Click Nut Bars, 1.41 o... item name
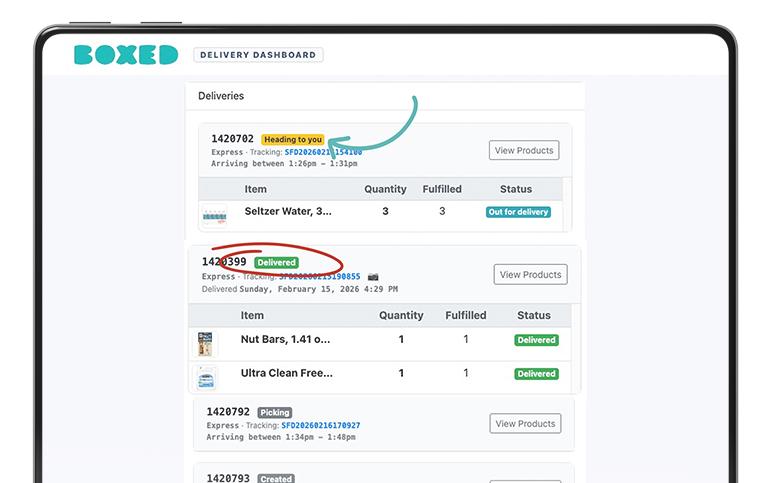Viewport: 764px width, 483px height. coord(286,339)
